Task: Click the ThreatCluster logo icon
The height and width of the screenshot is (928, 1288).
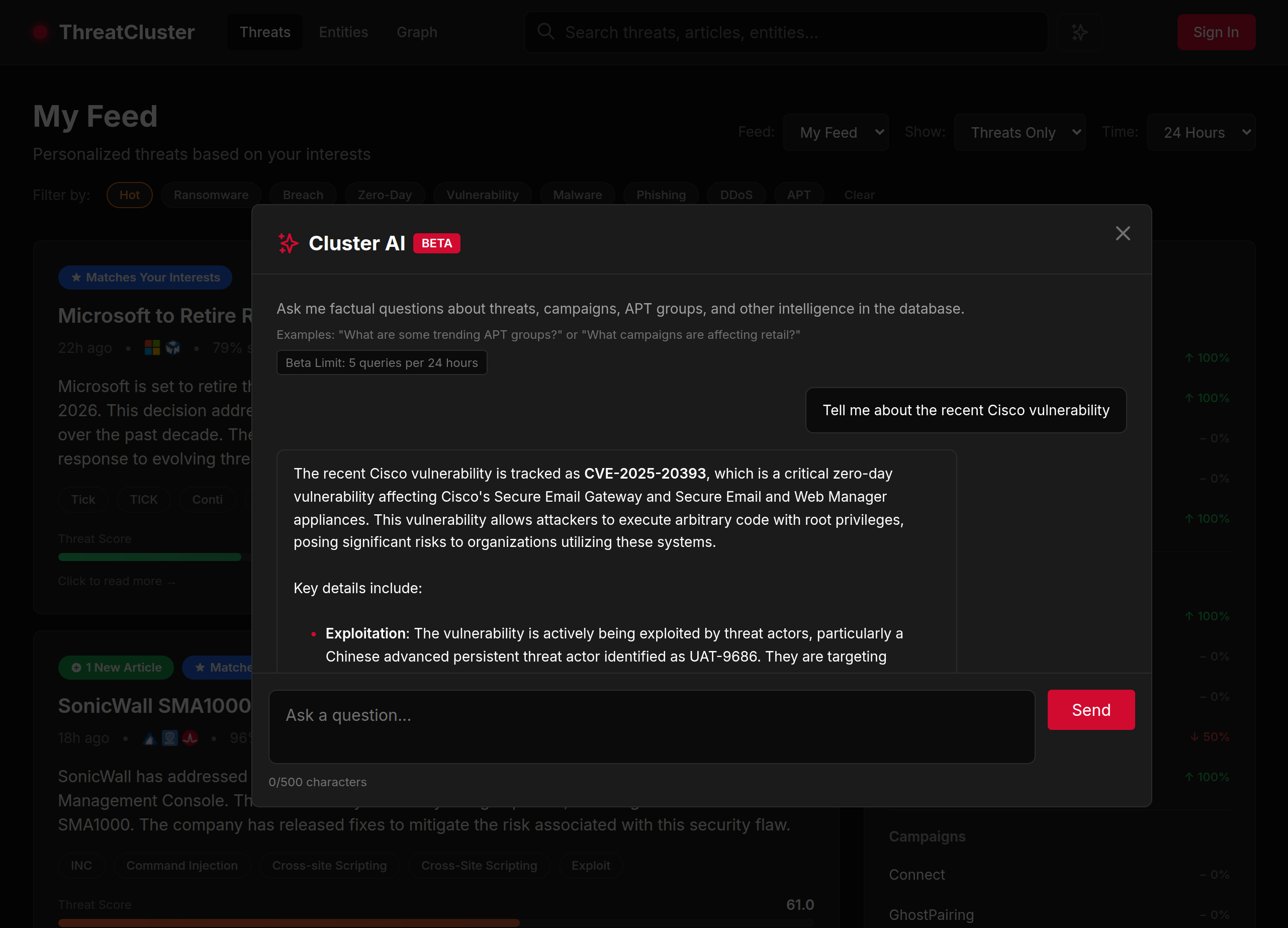Action: [40, 32]
